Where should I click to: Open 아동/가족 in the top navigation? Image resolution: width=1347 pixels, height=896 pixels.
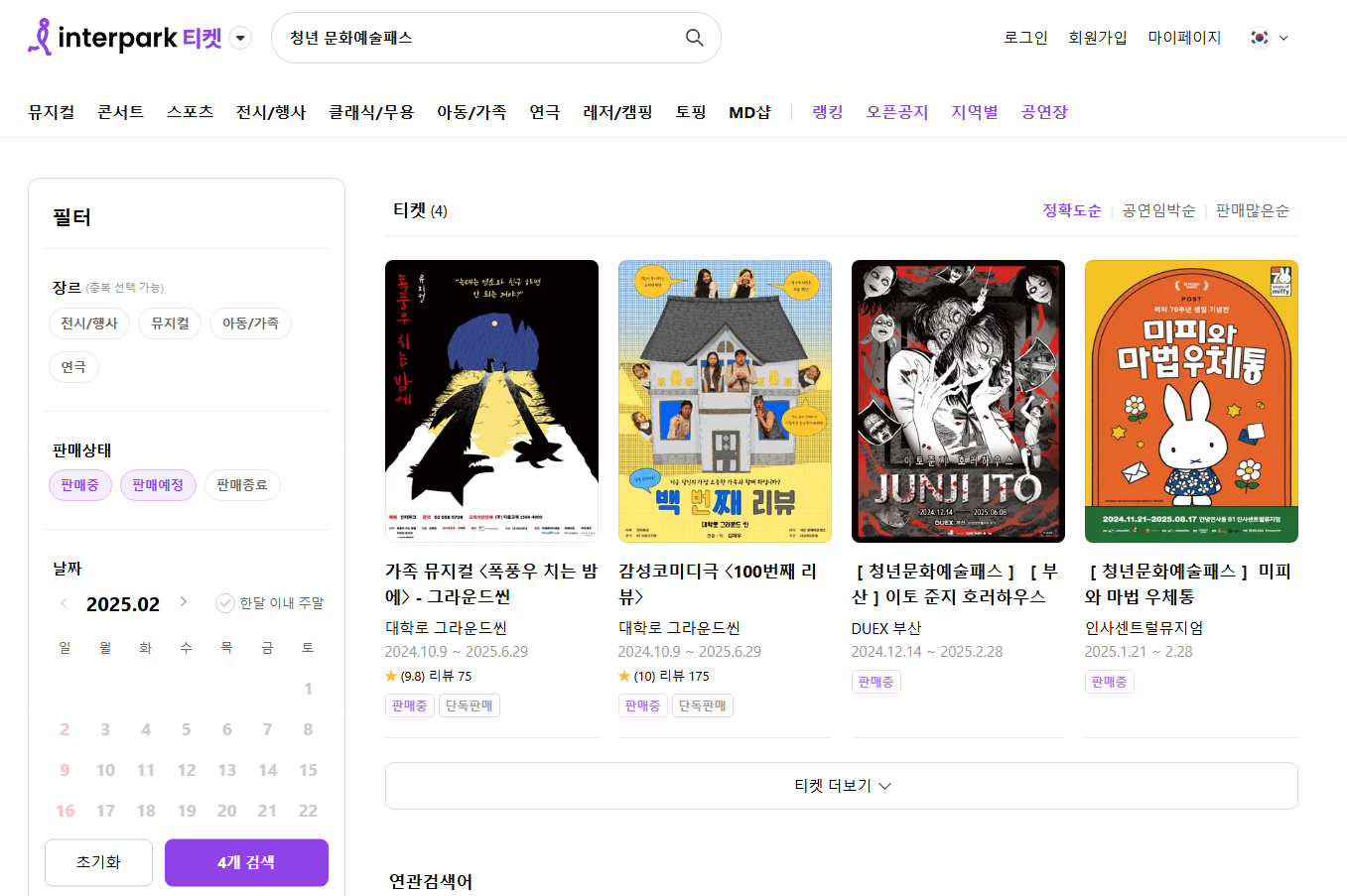coord(471,112)
